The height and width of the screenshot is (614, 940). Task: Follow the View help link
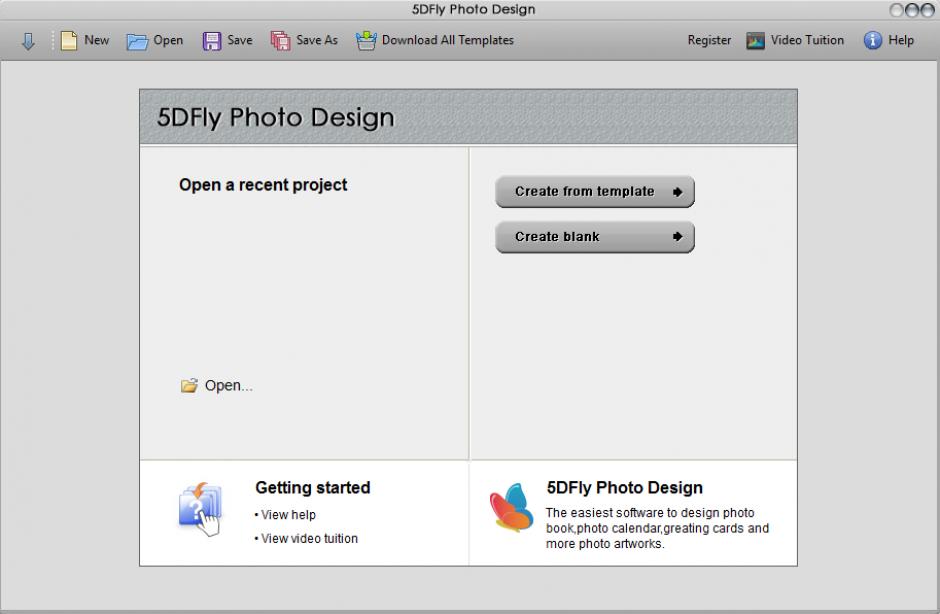pyautogui.click(x=288, y=515)
